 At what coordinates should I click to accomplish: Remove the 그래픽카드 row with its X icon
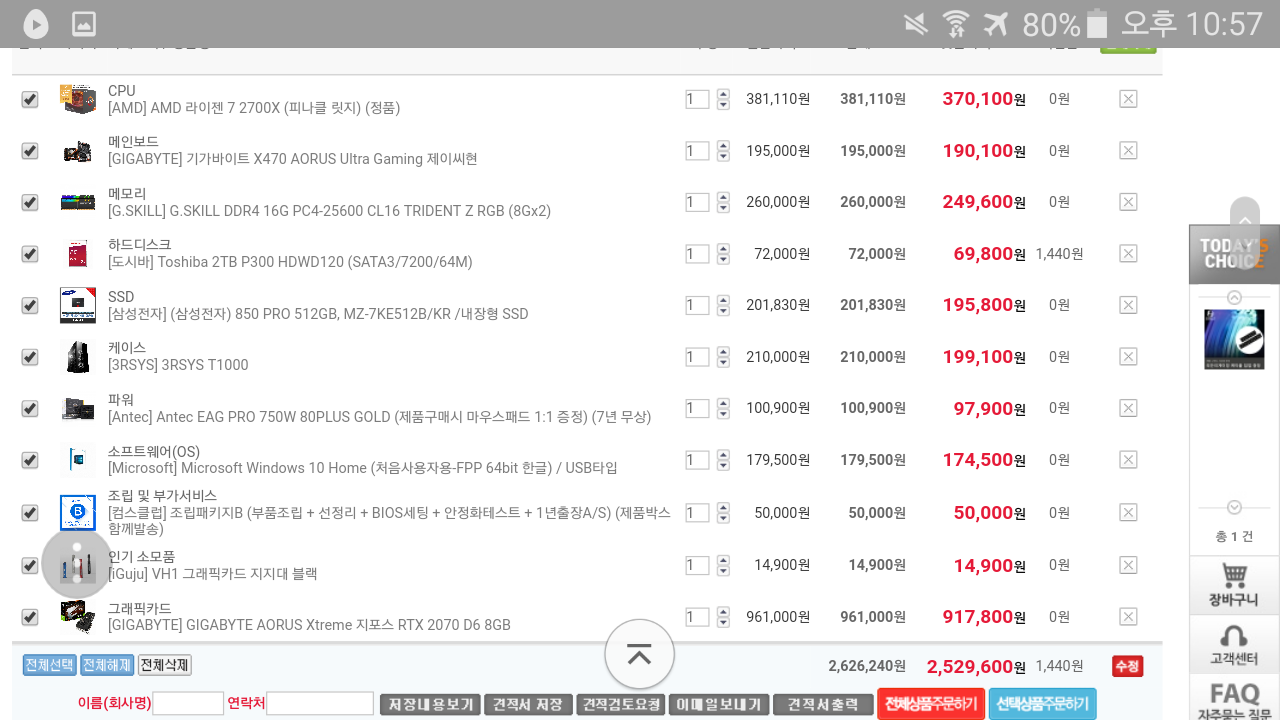coord(1128,617)
